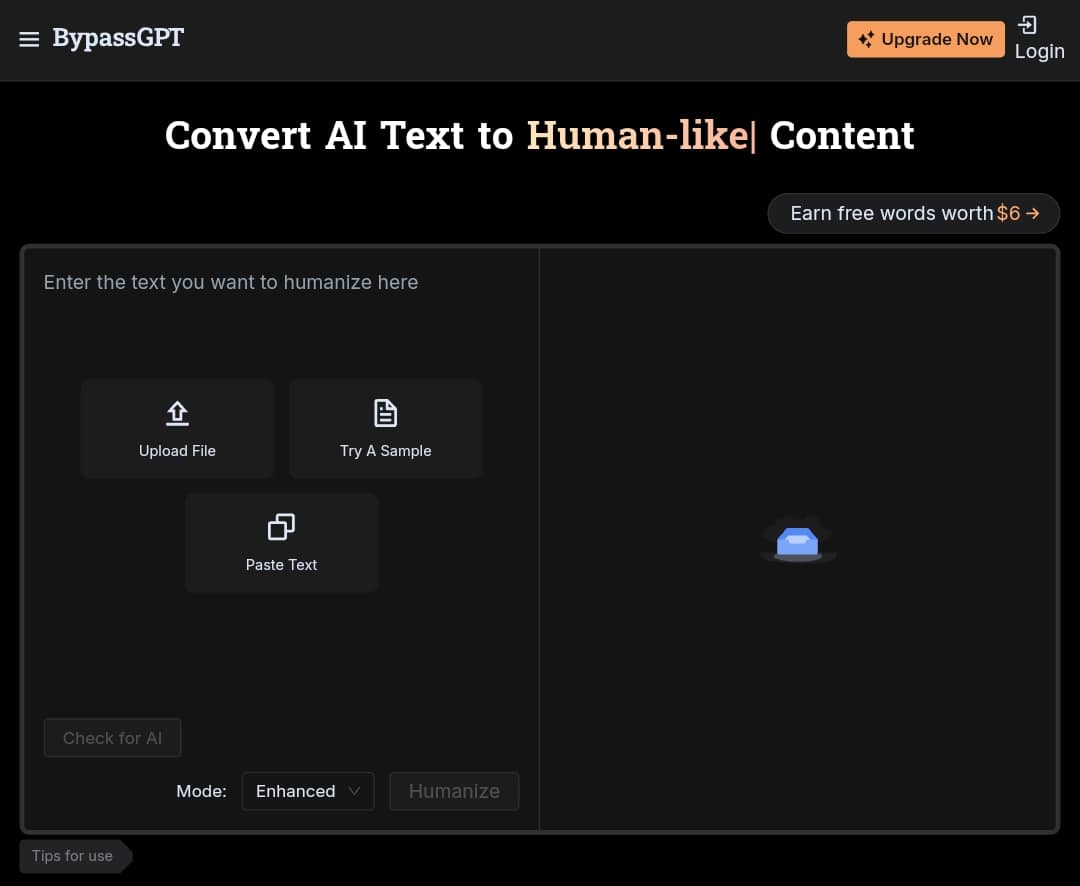Click the Login icon

pyautogui.click(x=1027, y=25)
